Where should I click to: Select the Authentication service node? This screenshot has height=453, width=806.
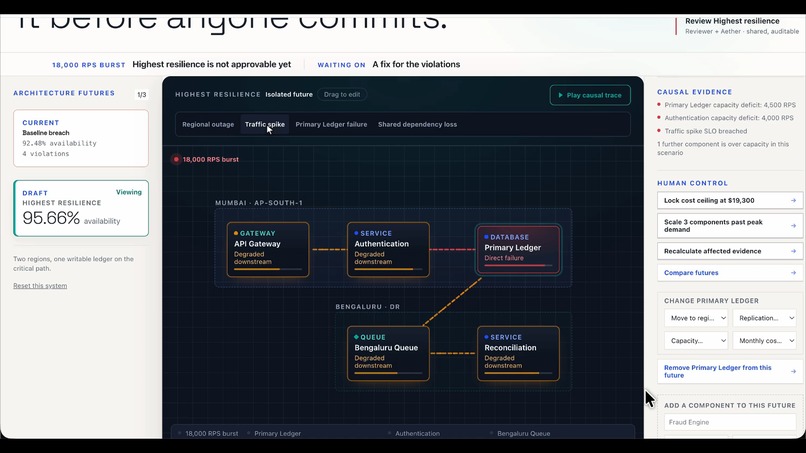coord(388,249)
